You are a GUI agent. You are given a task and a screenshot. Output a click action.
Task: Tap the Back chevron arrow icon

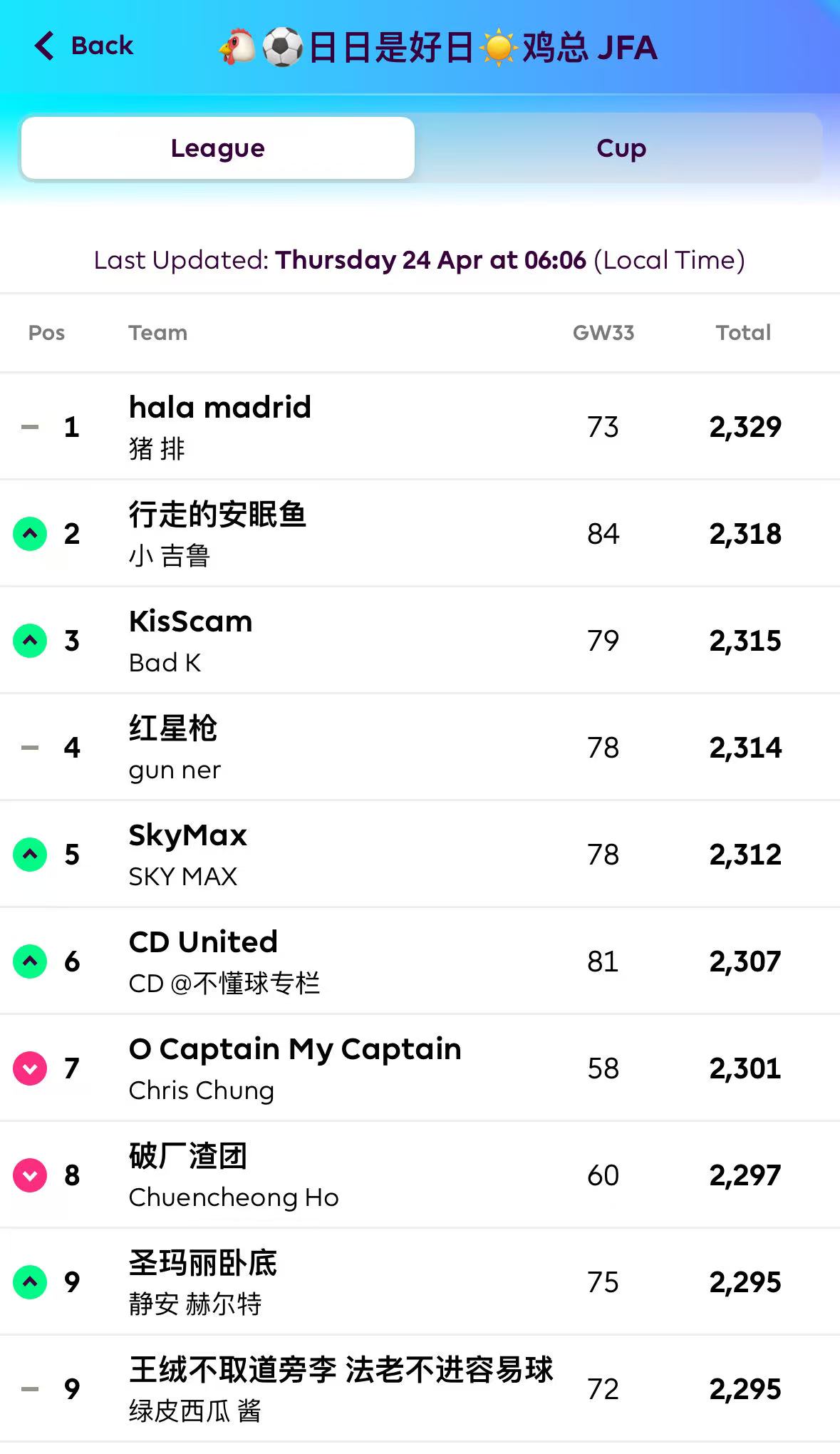click(44, 46)
